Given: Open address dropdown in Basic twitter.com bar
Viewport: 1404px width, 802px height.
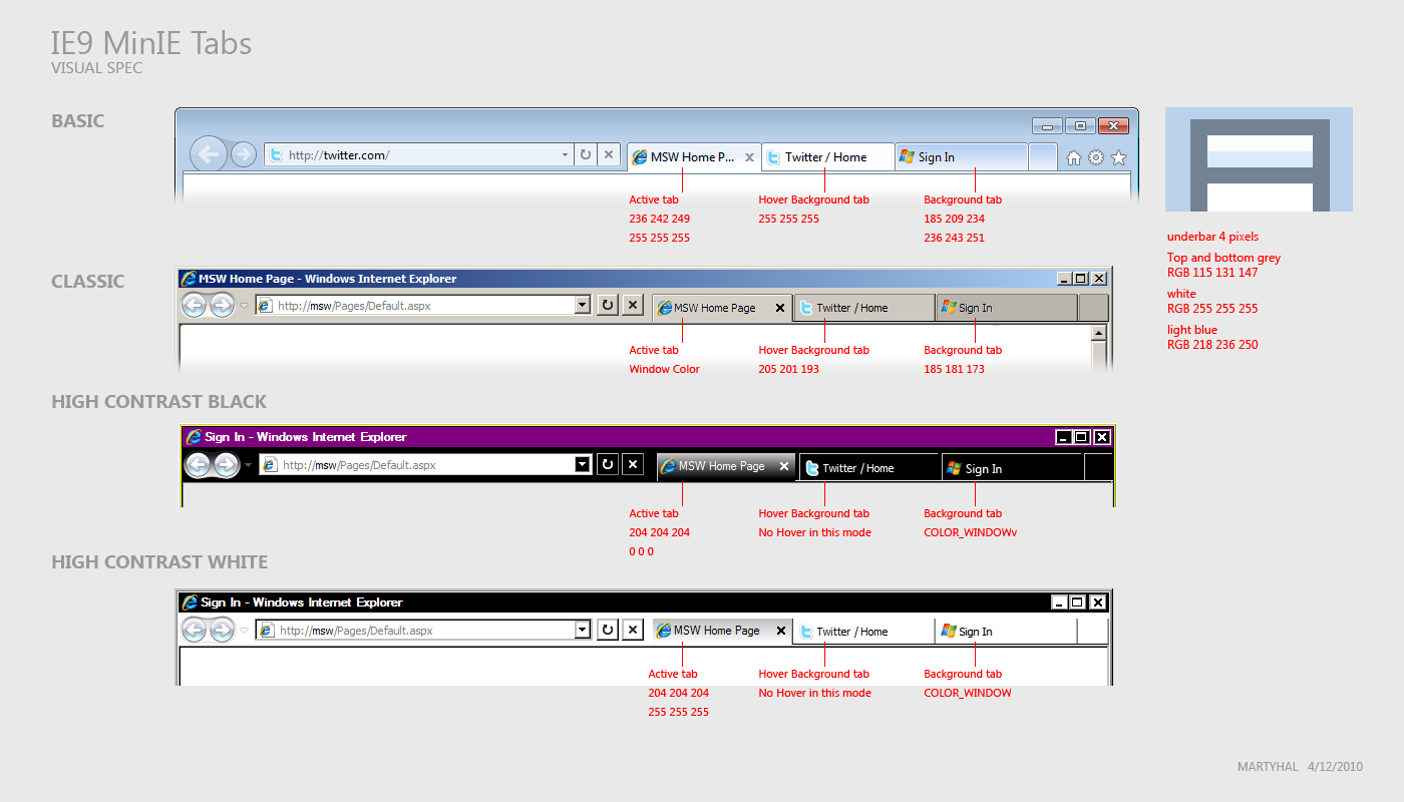Looking at the screenshot, I should [565, 155].
